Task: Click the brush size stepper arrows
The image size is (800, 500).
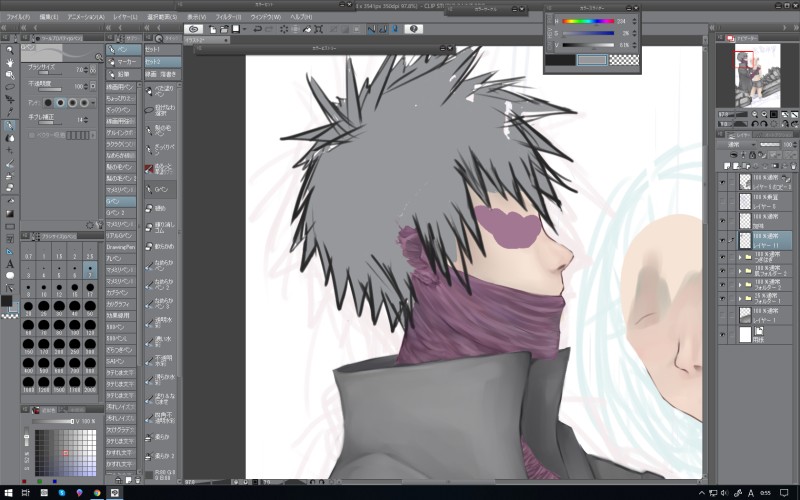Action: tap(86, 70)
